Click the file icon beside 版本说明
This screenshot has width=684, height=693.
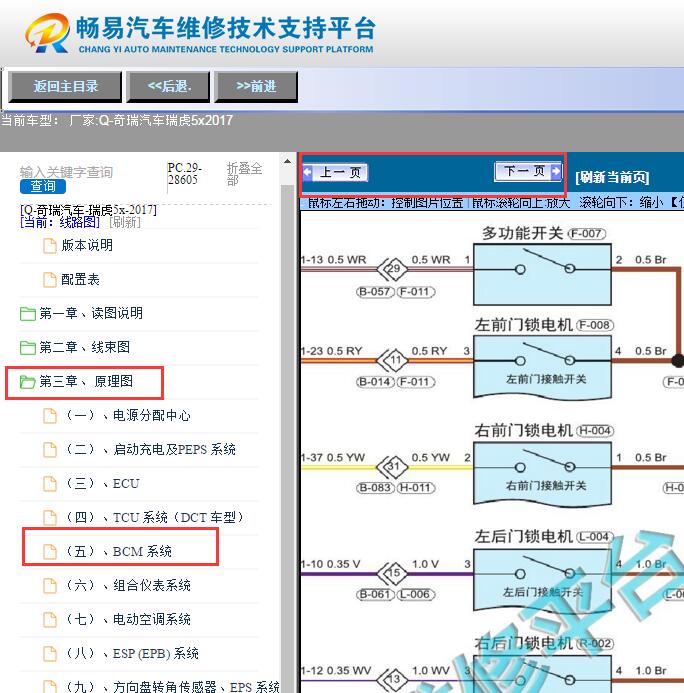pyautogui.click(x=49, y=246)
